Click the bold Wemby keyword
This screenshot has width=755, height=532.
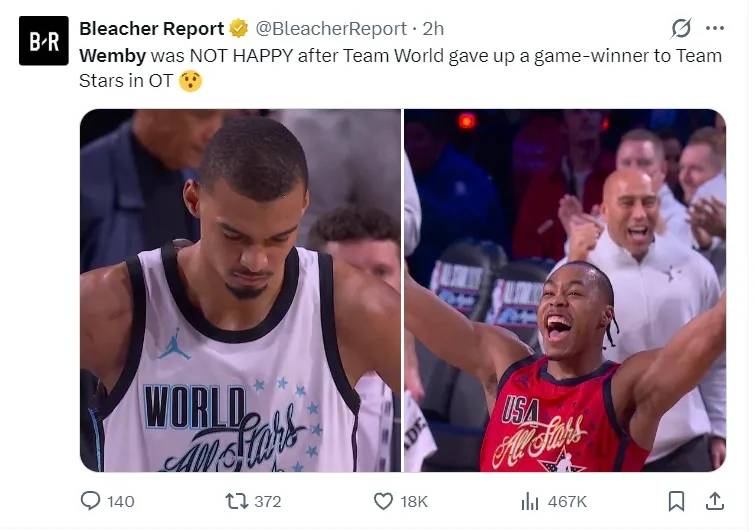[113, 55]
